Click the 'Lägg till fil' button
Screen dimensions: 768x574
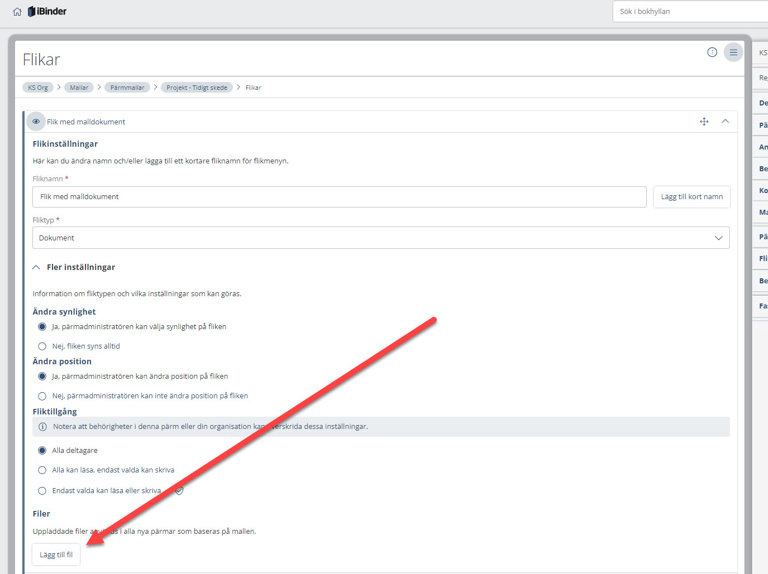[x=56, y=554]
